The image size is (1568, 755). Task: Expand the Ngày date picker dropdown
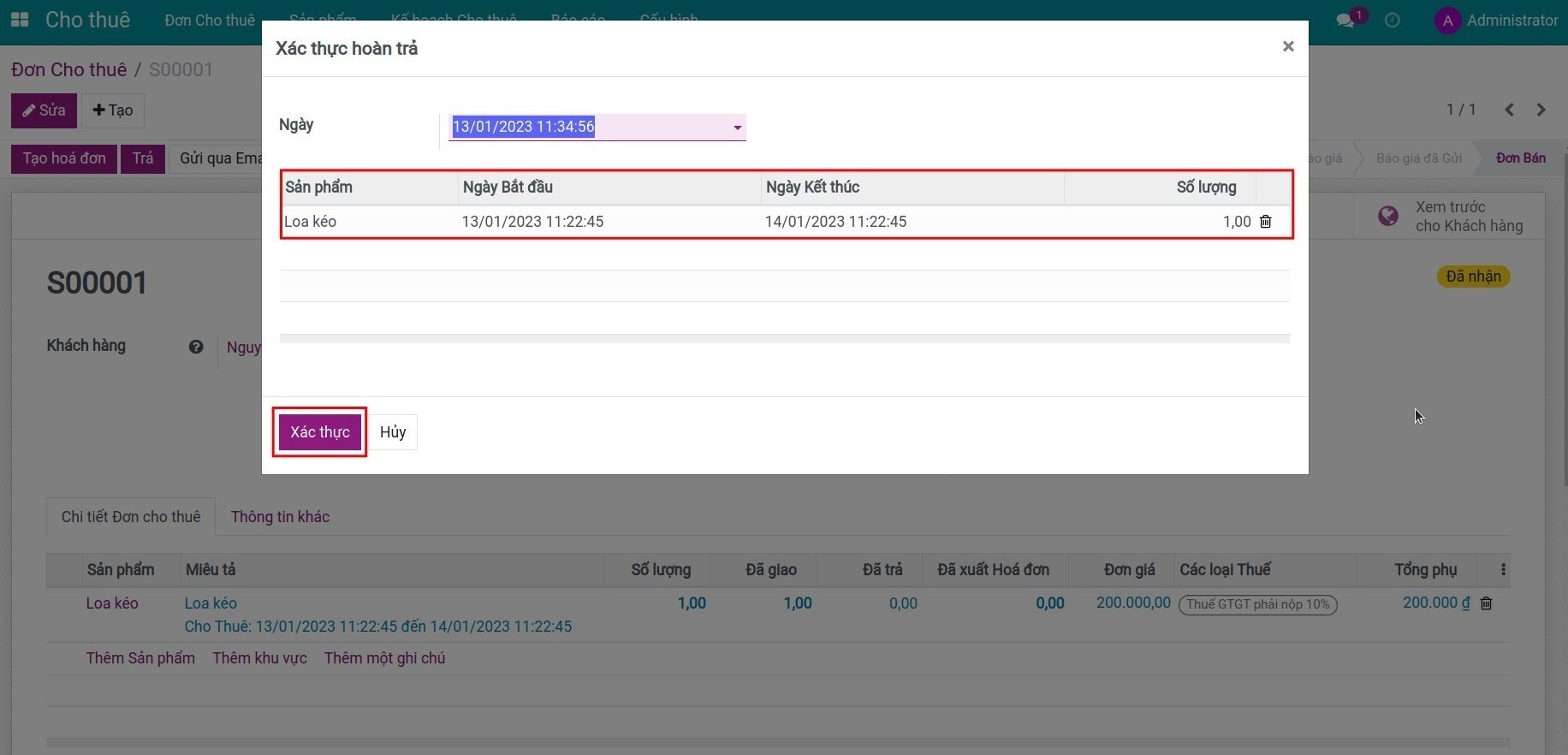737,128
